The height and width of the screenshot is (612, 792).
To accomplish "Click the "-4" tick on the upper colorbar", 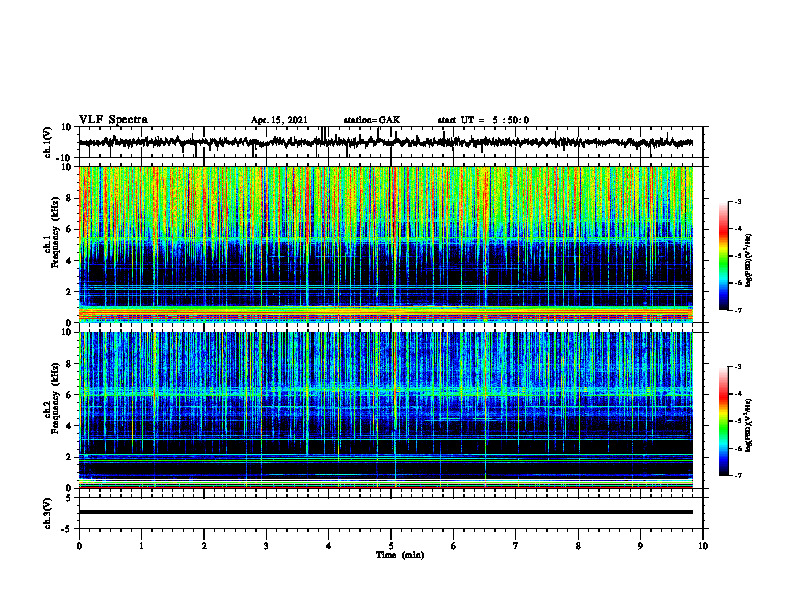I will pyautogui.click(x=738, y=229).
